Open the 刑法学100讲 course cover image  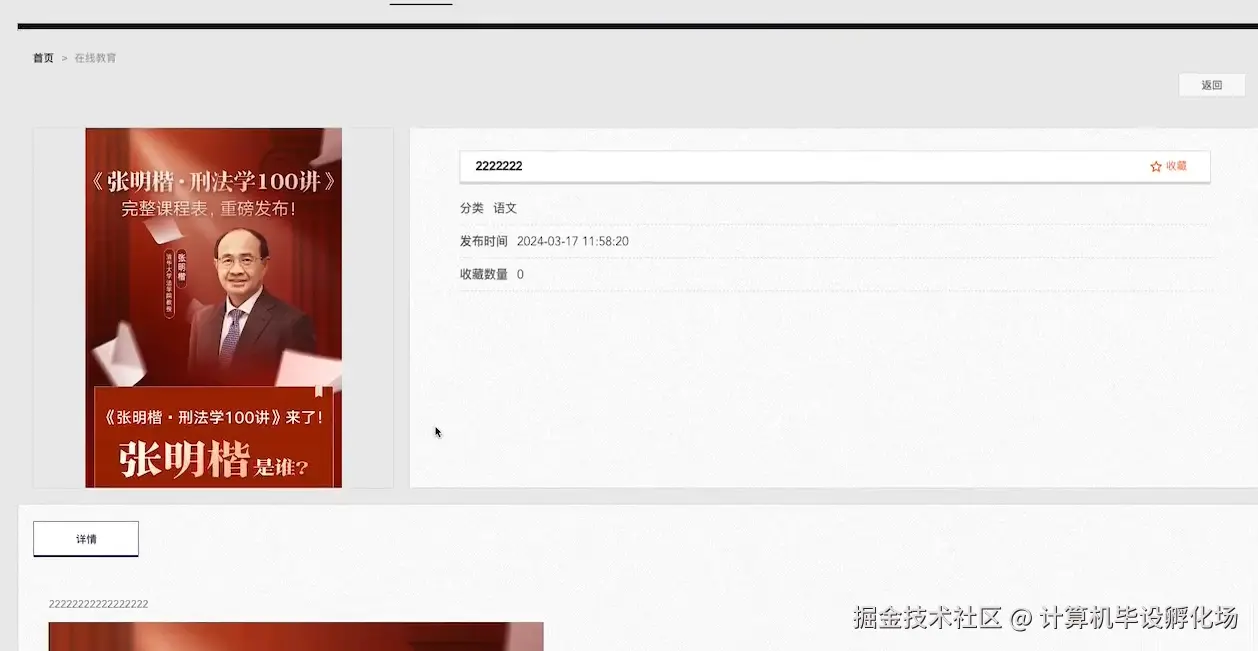click(x=212, y=306)
